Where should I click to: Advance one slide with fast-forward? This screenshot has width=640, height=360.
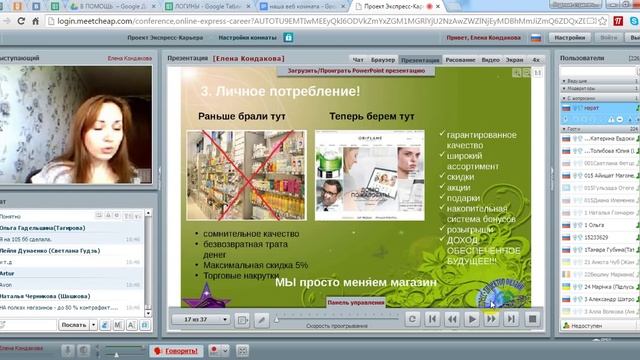[491, 319]
